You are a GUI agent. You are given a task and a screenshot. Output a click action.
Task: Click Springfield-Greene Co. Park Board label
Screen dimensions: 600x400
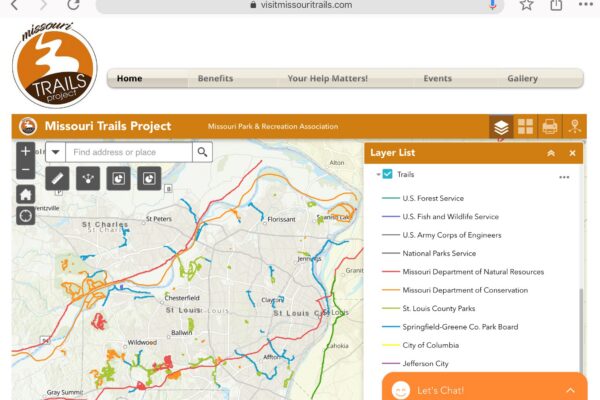pos(460,327)
